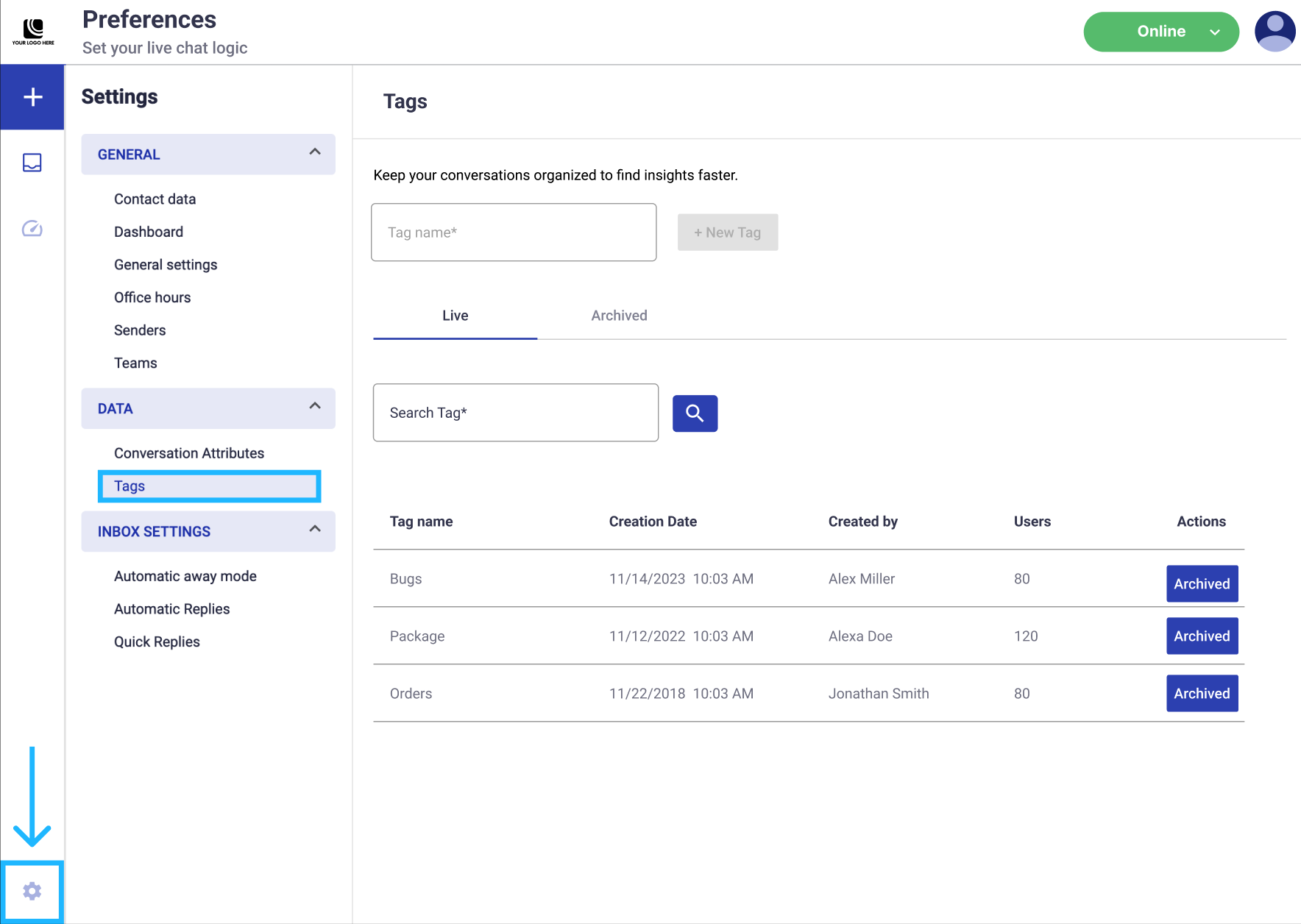Click the company logo
This screenshot has width=1301, height=924.
click(33, 32)
